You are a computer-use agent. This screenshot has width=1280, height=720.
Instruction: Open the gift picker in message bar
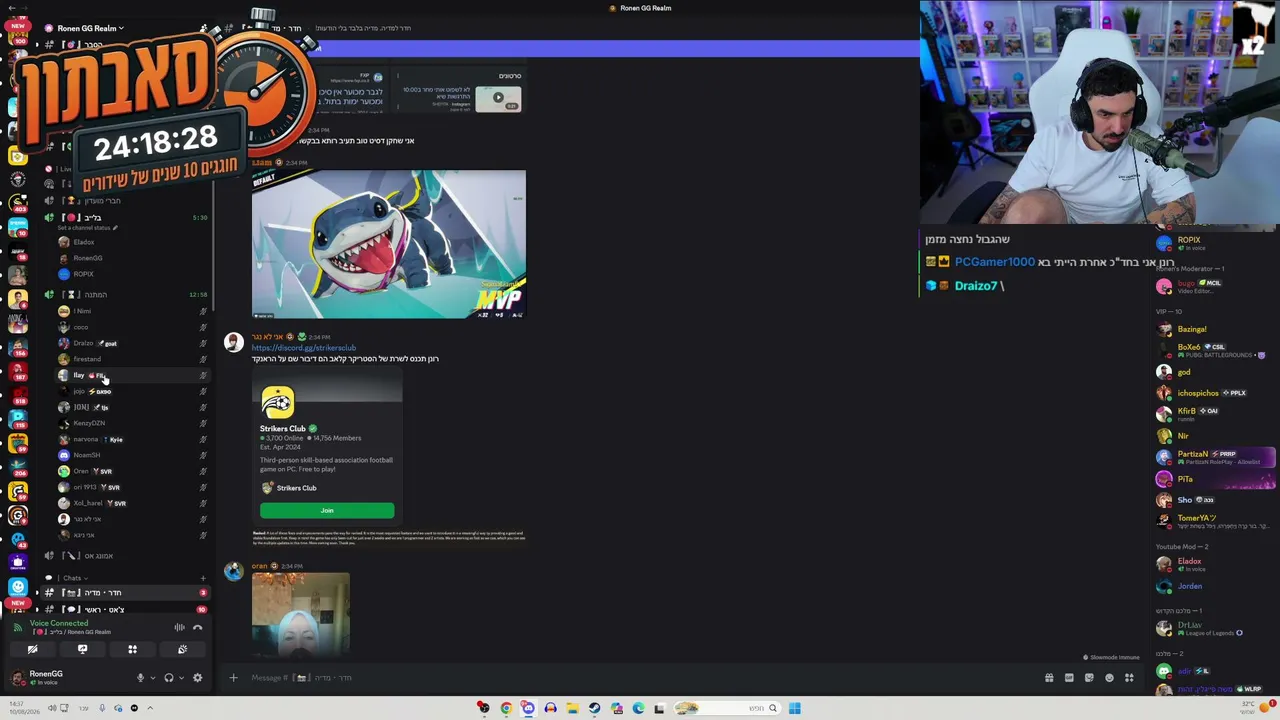(x=1049, y=678)
